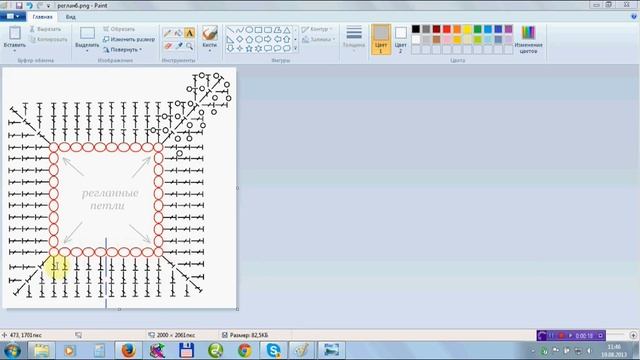The height and width of the screenshot is (360, 640).
Task: Select the Color picker eyedropper tool
Action: (x=178, y=46)
